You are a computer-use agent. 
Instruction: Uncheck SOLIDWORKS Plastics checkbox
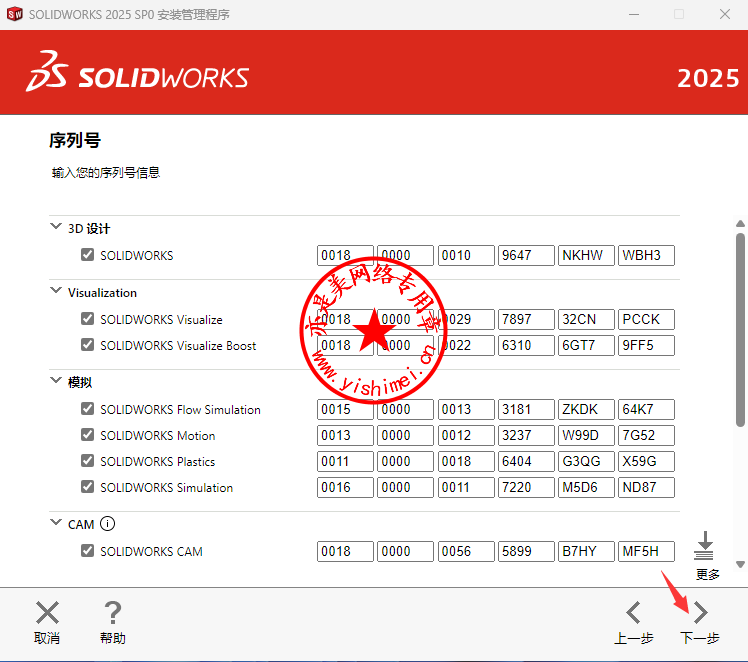(87, 461)
